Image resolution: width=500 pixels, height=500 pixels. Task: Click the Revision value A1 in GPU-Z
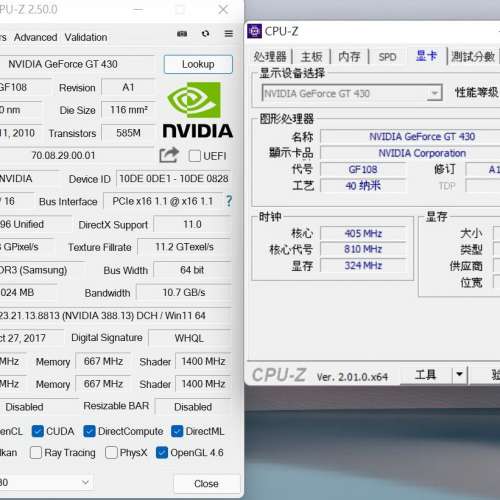click(x=129, y=87)
